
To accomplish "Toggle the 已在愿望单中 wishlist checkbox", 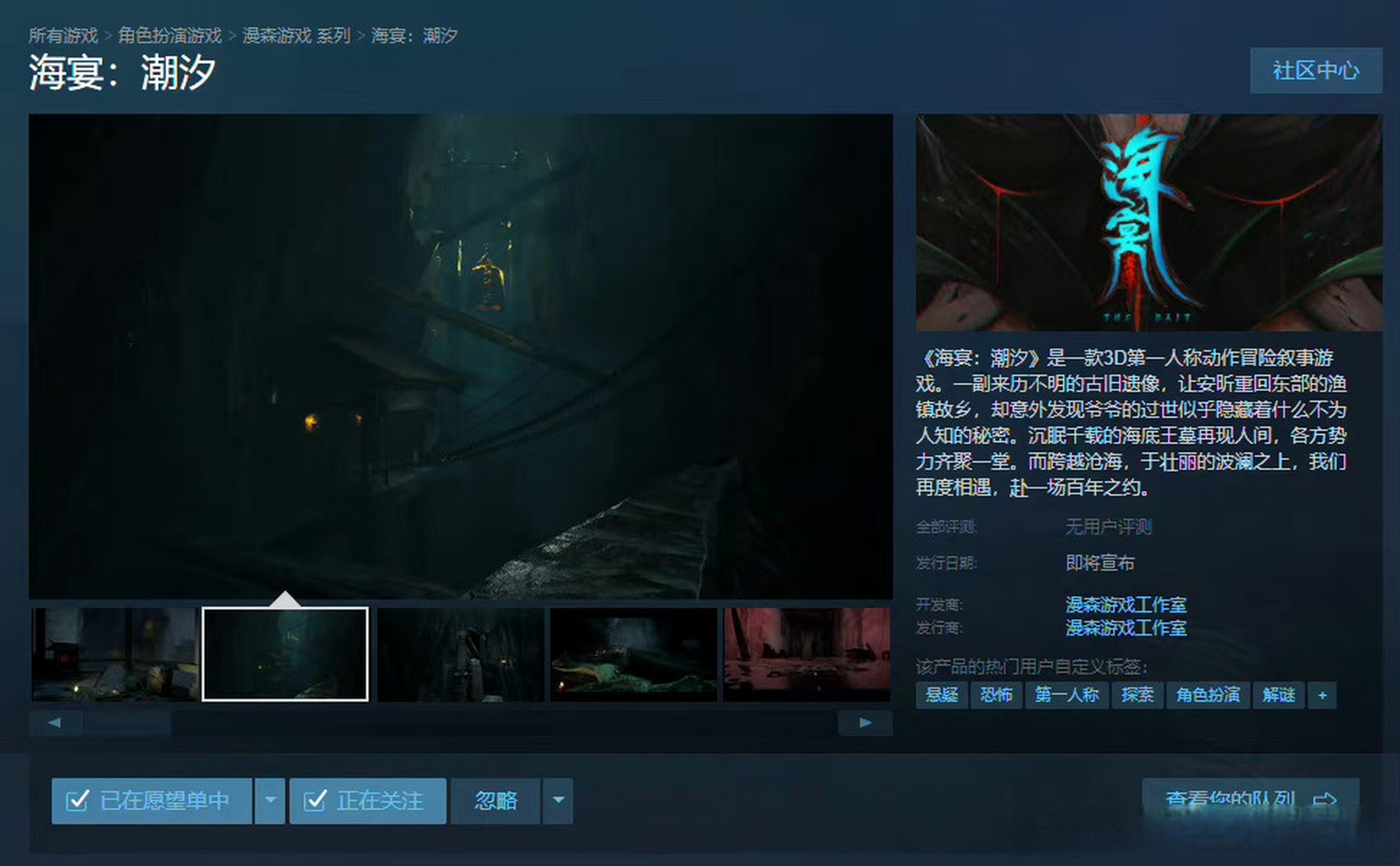I will pyautogui.click(x=77, y=800).
